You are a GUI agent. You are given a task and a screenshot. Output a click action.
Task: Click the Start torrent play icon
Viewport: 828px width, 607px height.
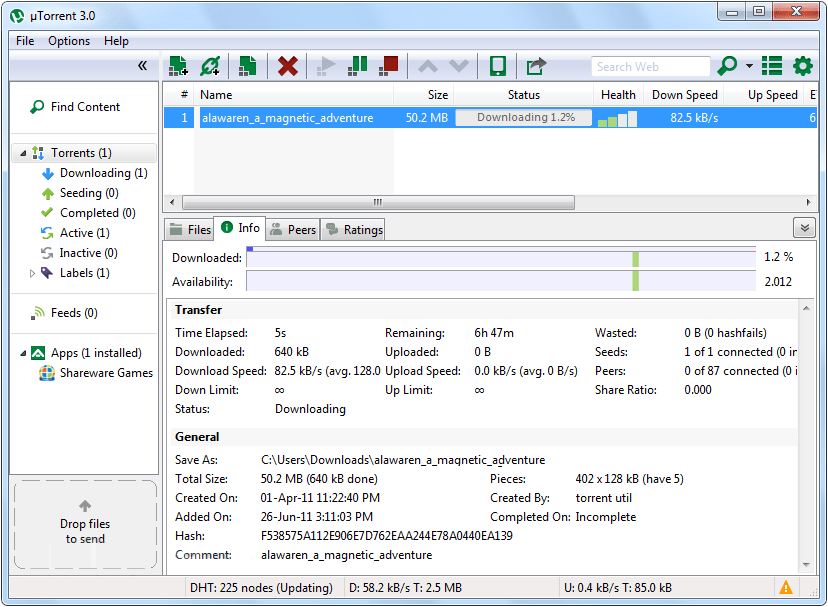(x=326, y=66)
